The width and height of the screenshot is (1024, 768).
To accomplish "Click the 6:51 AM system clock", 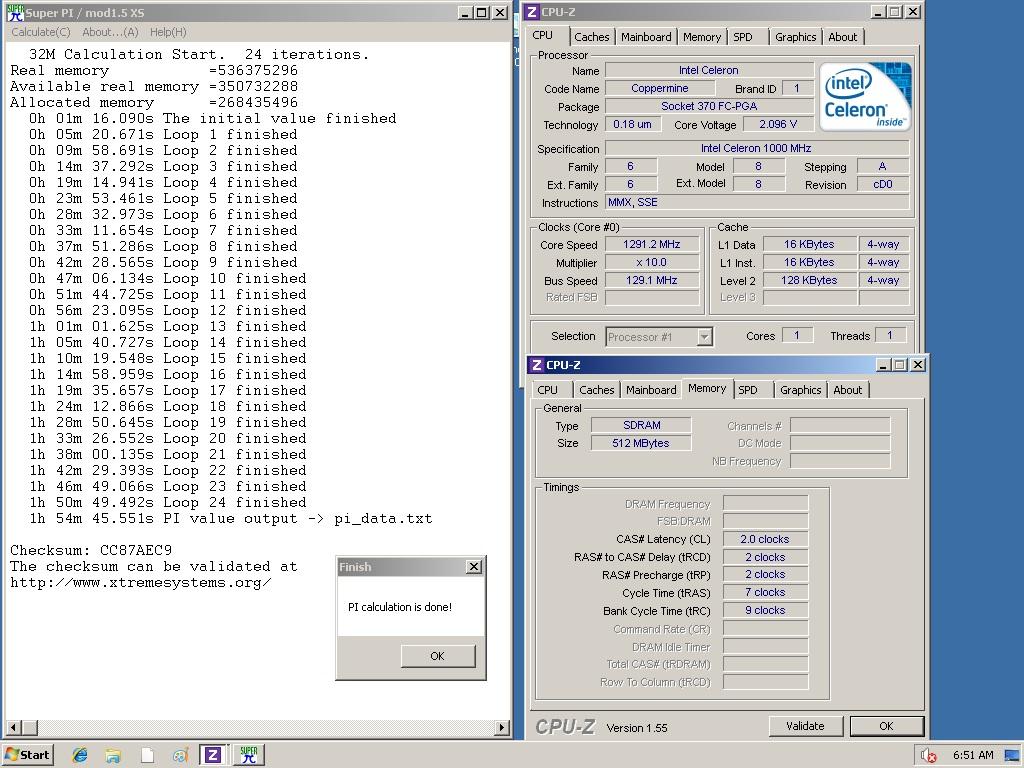I will [x=973, y=755].
